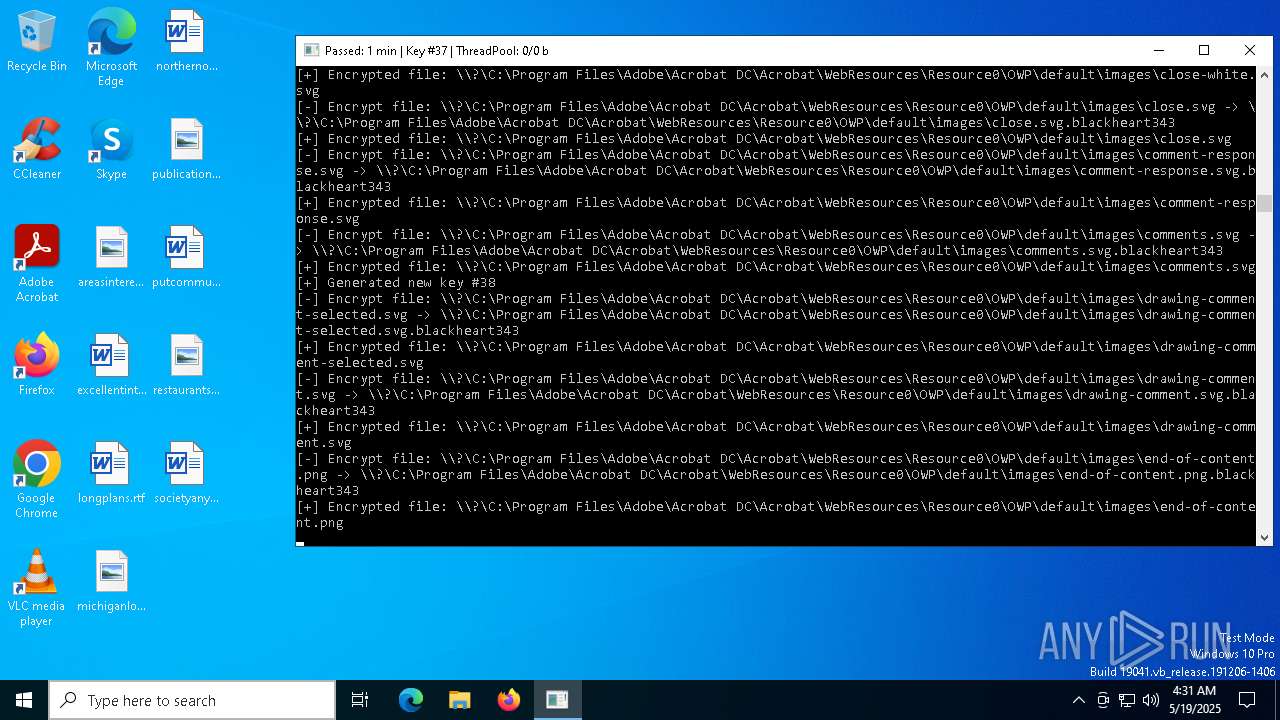Open the Windows Start menu
Screen dimensions: 1280x720
click(24, 700)
